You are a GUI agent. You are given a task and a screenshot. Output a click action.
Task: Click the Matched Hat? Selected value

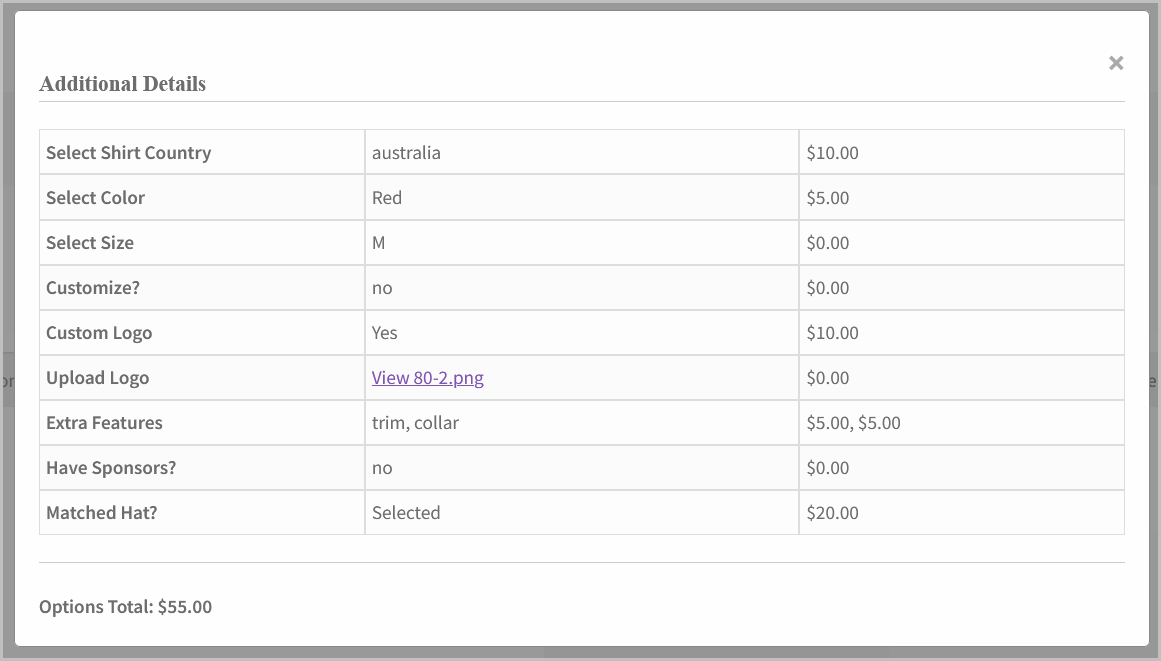pyautogui.click(x=406, y=512)
